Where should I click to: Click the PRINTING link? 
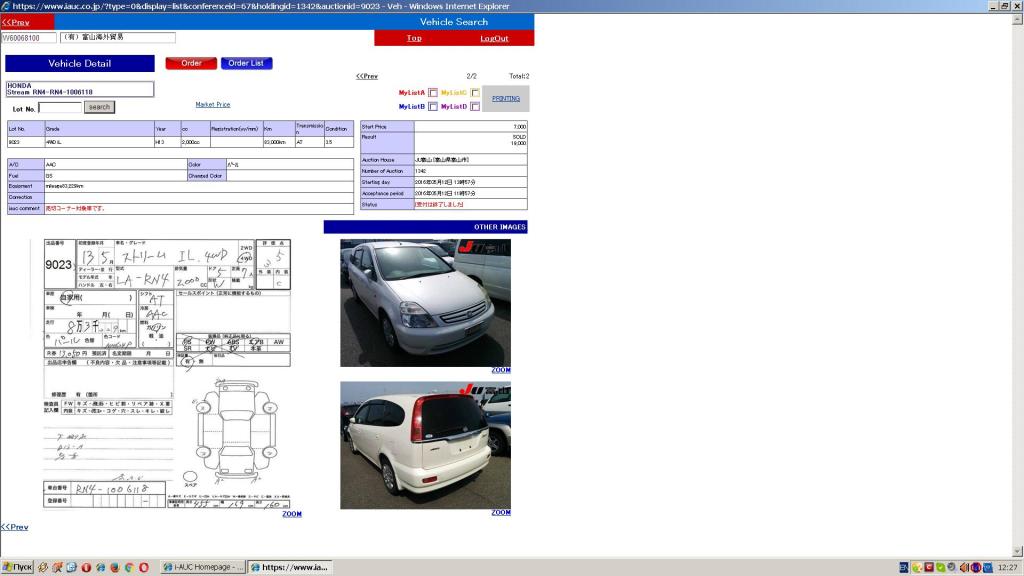[x=506, y=99]
